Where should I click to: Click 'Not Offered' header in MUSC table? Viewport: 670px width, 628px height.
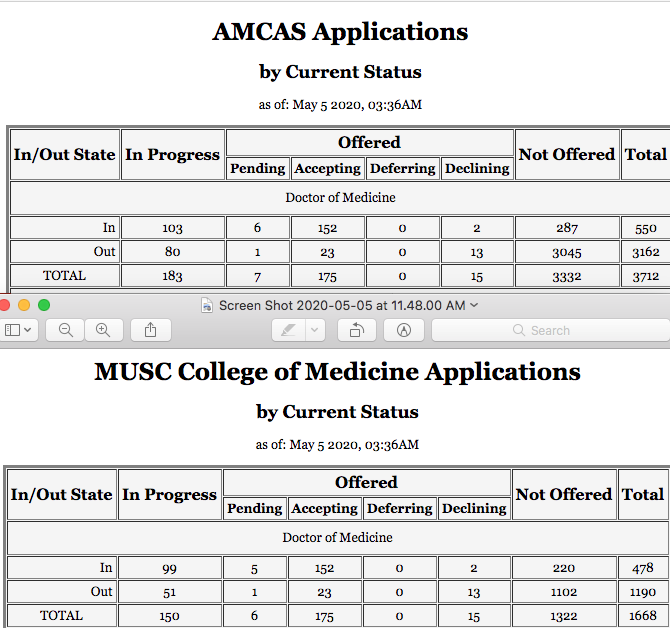(564, 494)
